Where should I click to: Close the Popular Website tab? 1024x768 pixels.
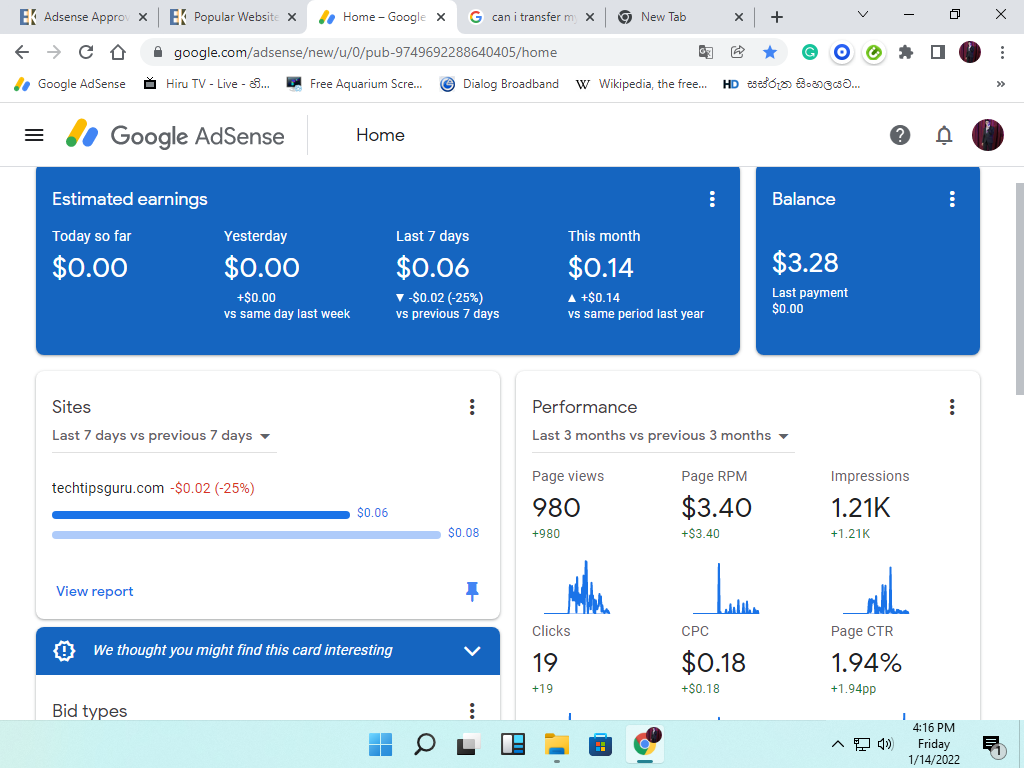pyautogui.click(x=292, y=17)
